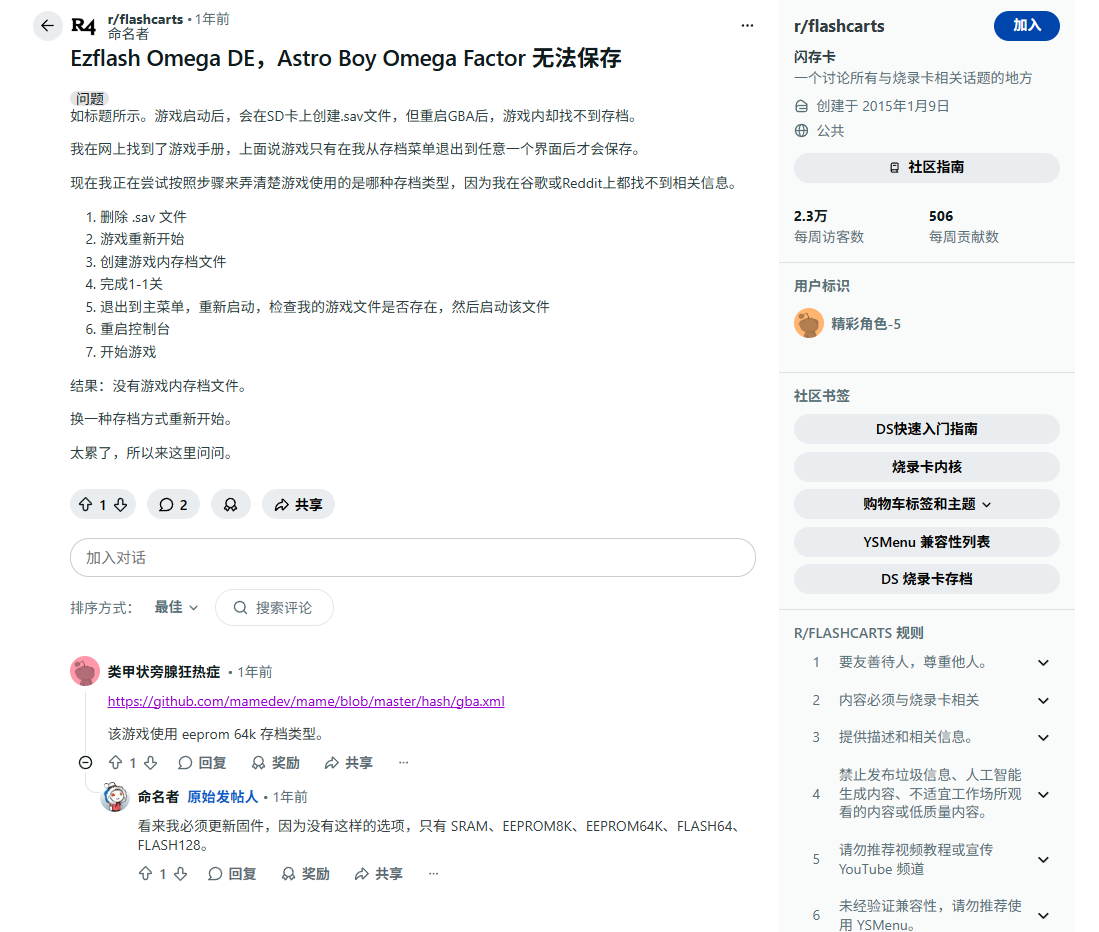Click the r/flashcarts R4 community avatar
This screenshot has width=1099, height=932.
click(x=84, y=26)
